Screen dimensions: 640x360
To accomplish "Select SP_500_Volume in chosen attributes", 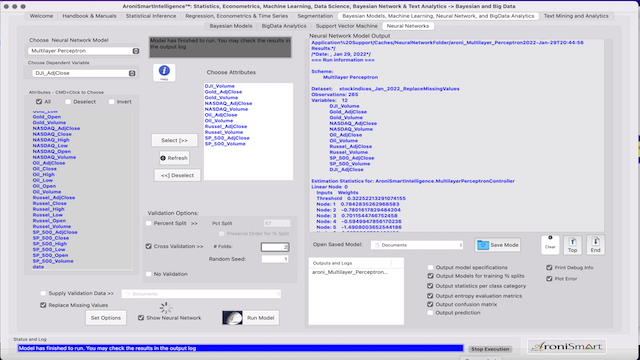I will click(225, 144).
